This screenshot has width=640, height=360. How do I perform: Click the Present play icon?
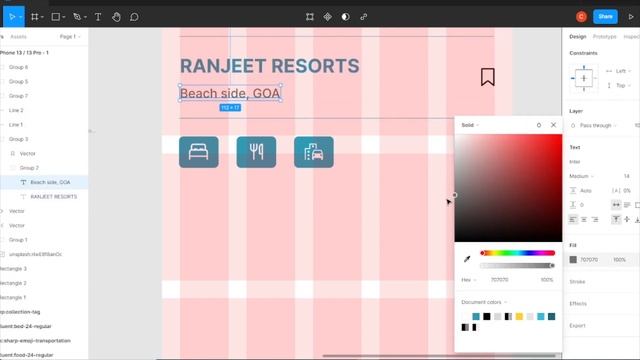click(x=631, y=17)
